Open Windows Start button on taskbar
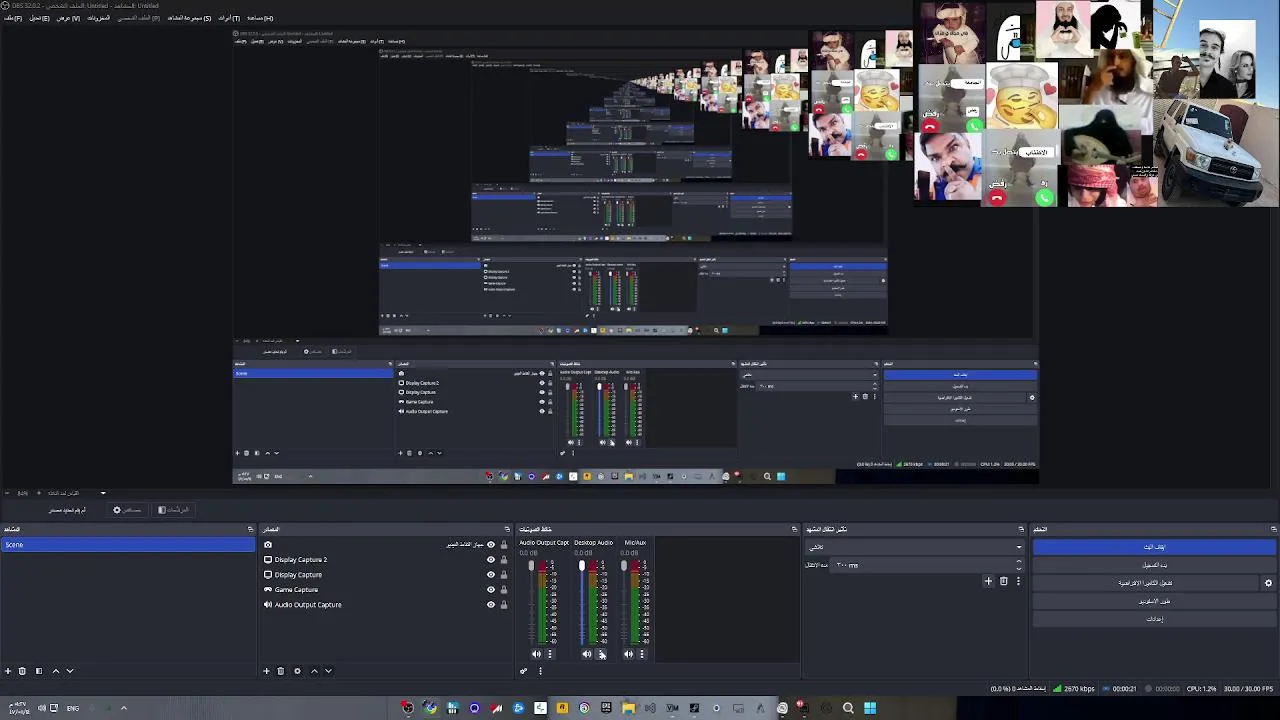This screenshot has width=1280, height=720. click(x=870, y=708)
